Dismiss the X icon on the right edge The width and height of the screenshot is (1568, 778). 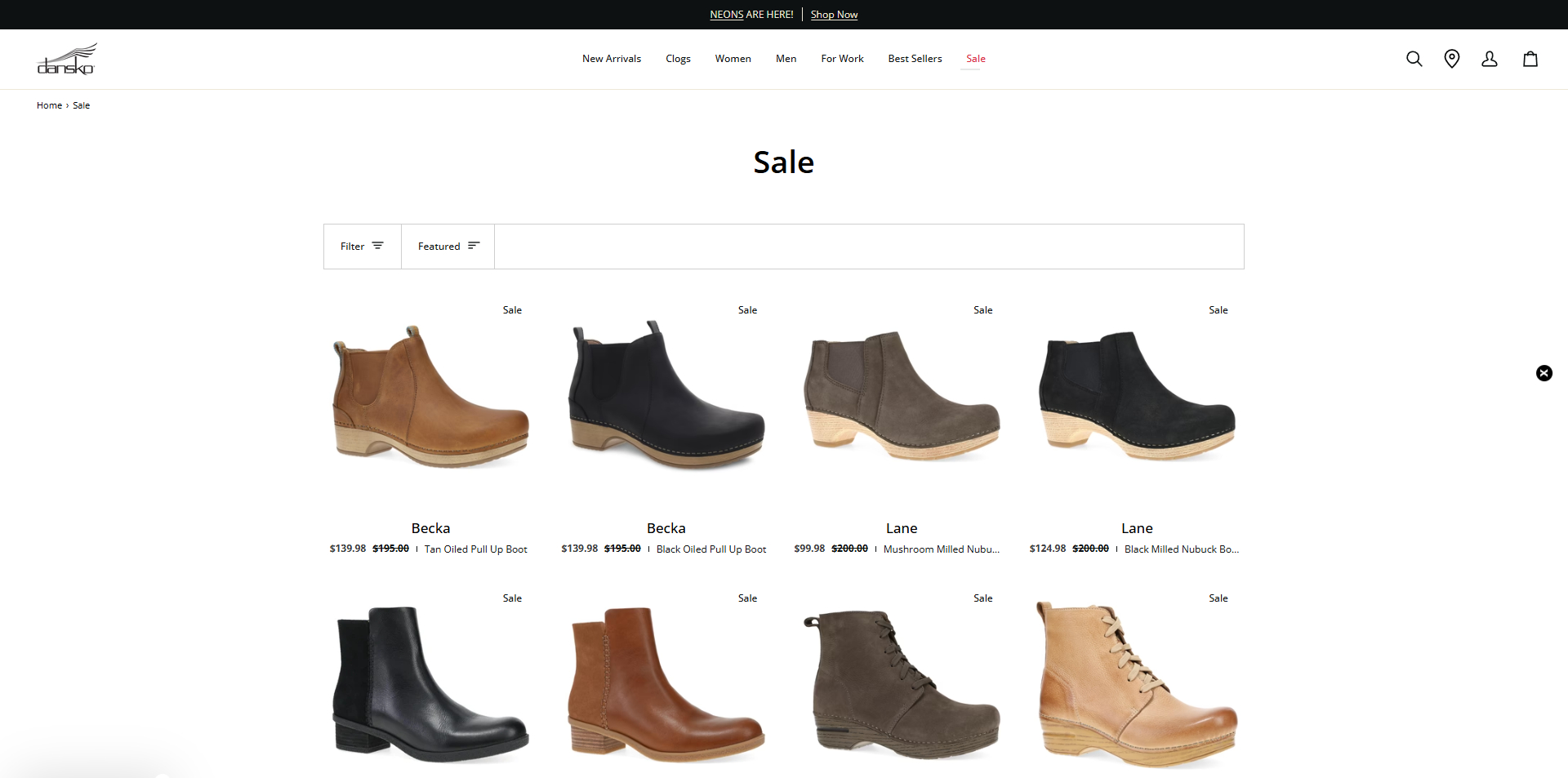tap(1543, 373)
